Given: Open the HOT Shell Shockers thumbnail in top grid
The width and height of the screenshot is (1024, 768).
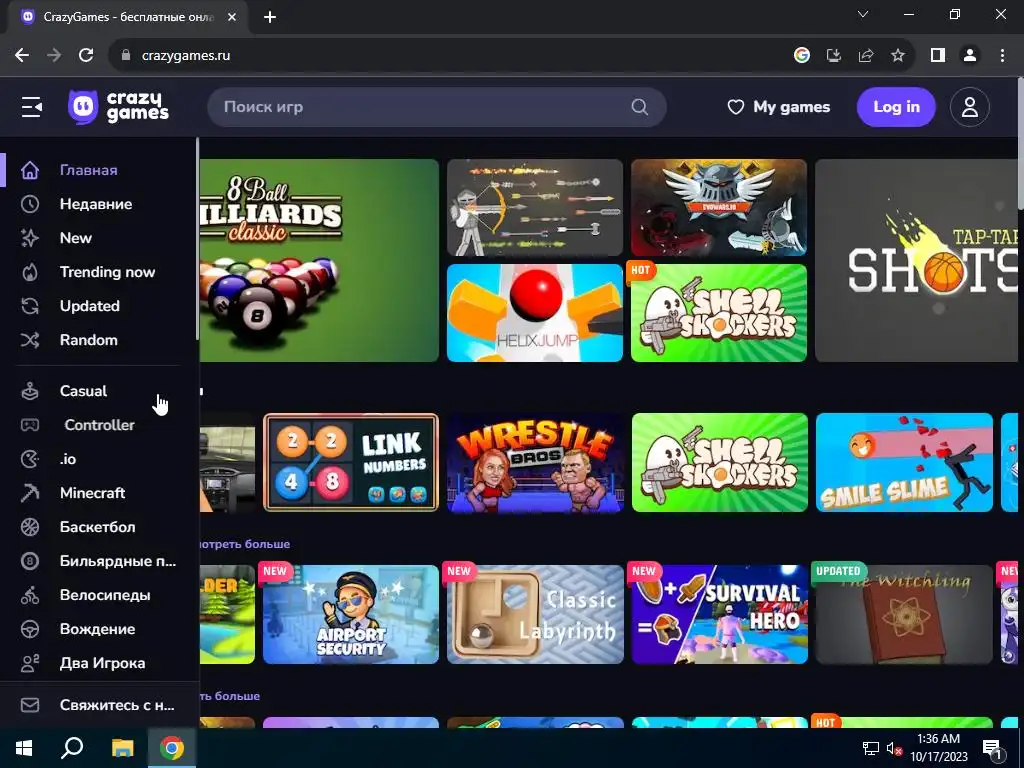Looking at the screenshot, I should tap(719, 313).
